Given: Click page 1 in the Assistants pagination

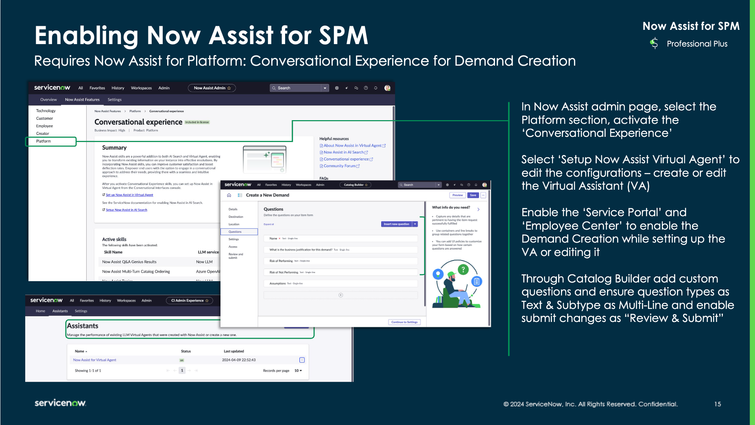Looking at the screenshot, I should tap(182, 371).
